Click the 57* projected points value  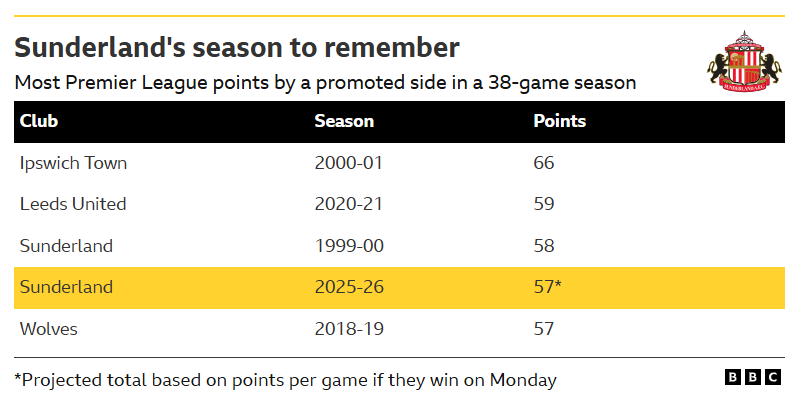tap(547, 287)
